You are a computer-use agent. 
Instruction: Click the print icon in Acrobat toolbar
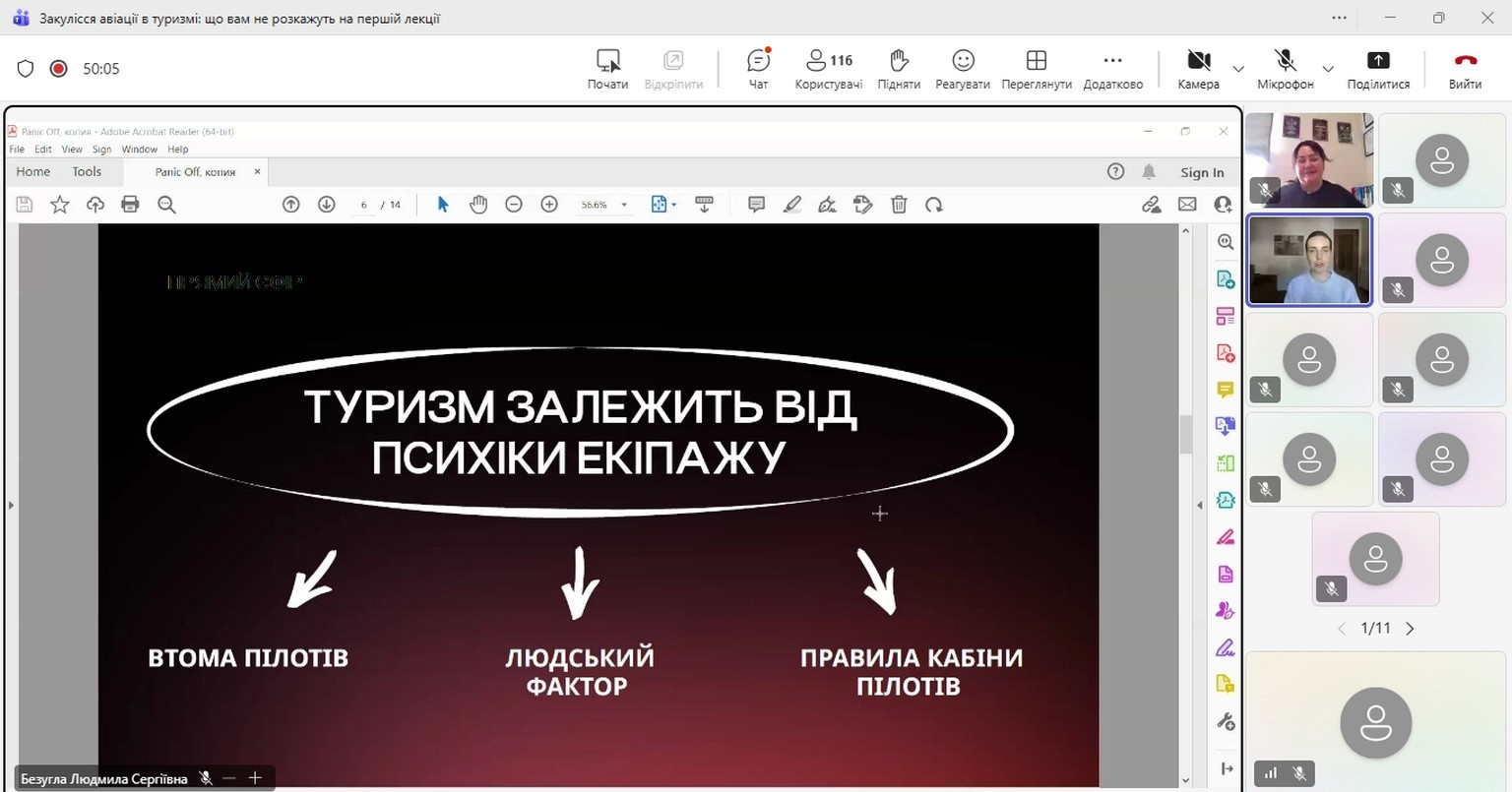click(130, 205)
